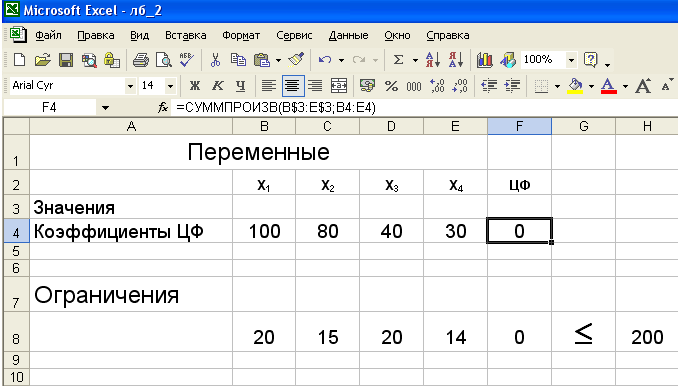Click the AutoSum sigma icon
The width and height of the screenshot is (678, 386).
398,60
